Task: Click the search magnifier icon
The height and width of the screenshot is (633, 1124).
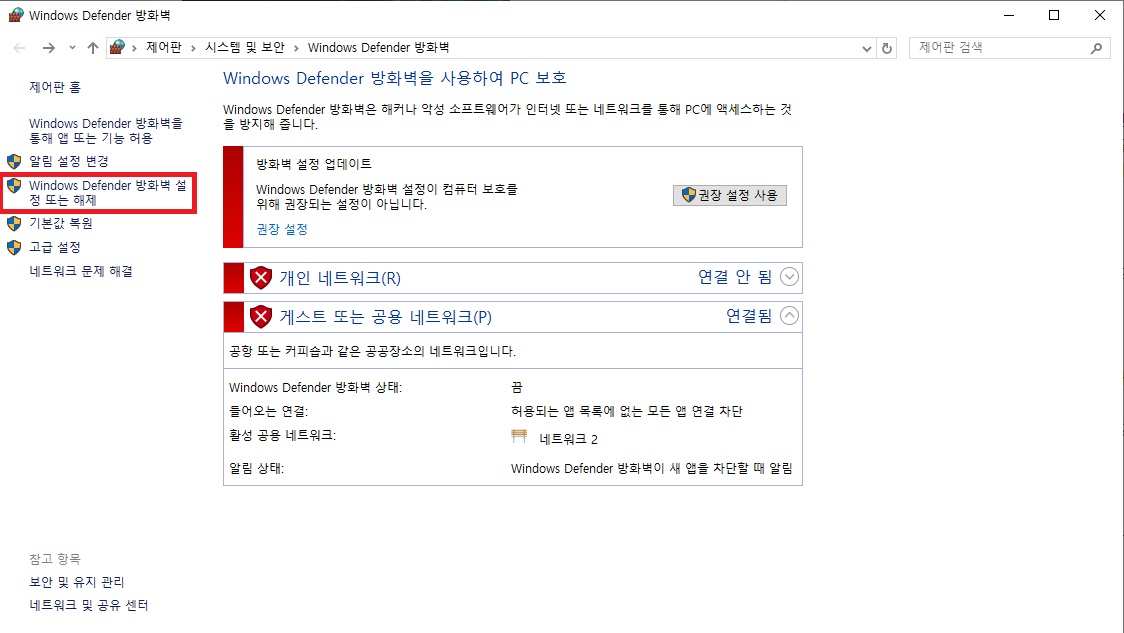Action: tap(1096, 48)
